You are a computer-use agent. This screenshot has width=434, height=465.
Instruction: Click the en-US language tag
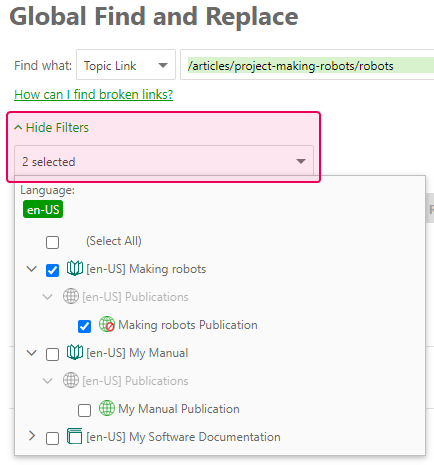pyautogui.click(x=43, y=209)
